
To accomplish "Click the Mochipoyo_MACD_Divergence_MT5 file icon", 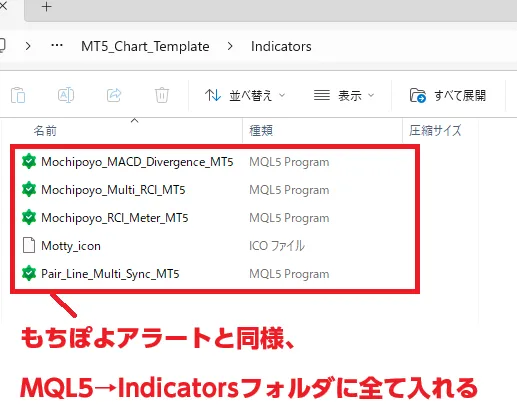I will 29,162.
